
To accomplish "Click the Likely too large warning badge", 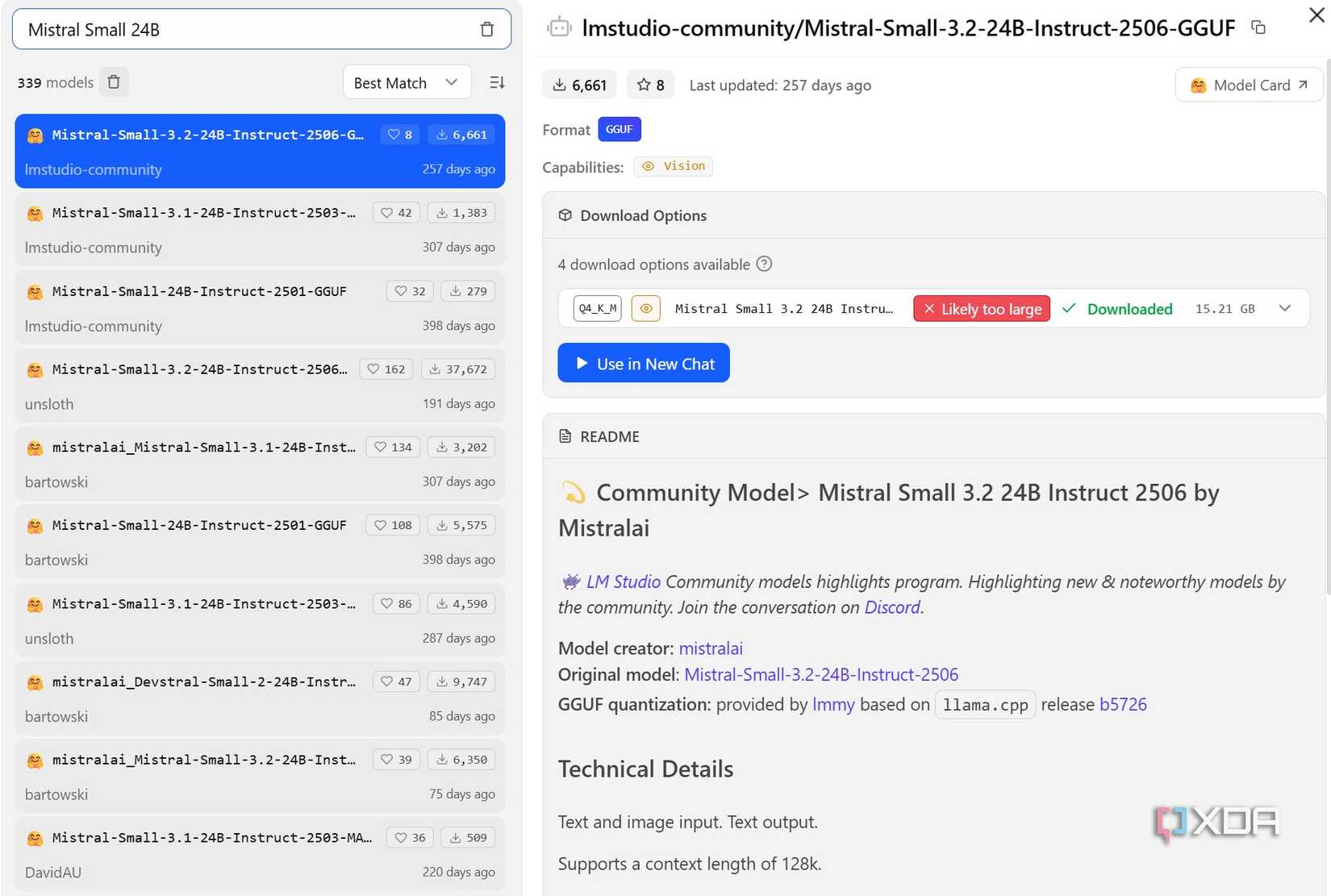I will pyautogui.click(x=982, y=309).
